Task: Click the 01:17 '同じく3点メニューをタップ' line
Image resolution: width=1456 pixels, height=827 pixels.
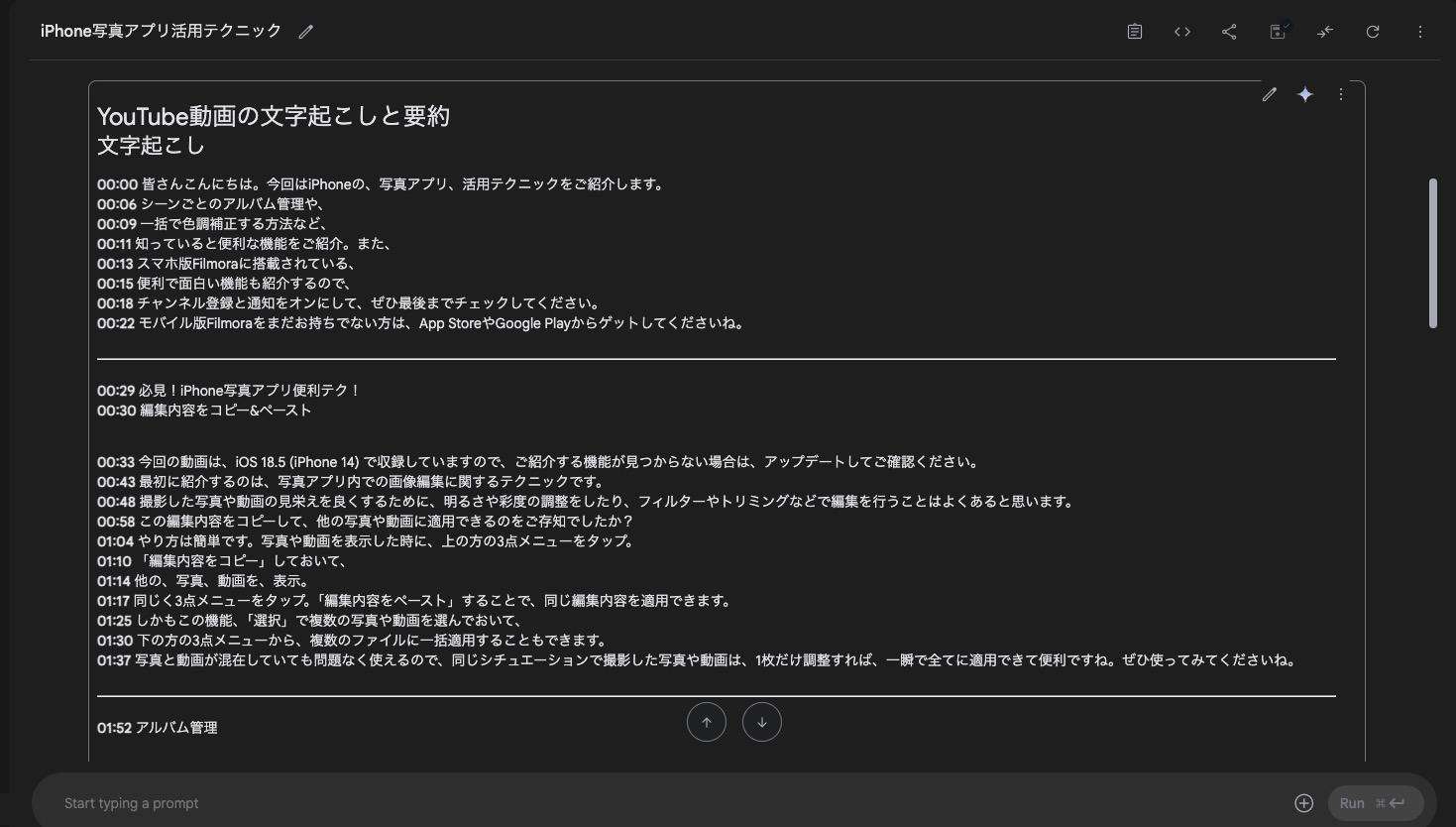Action: tap(416, 601)
